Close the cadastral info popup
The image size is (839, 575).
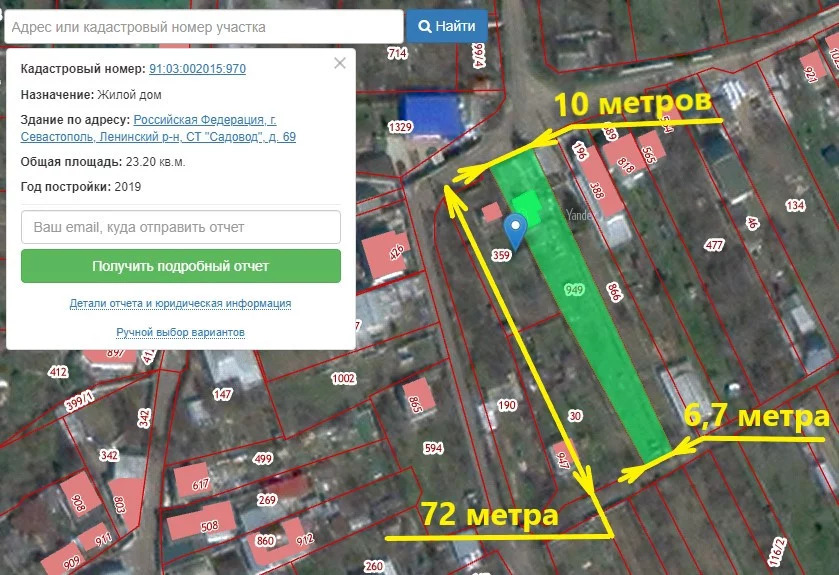coord(340,63)
